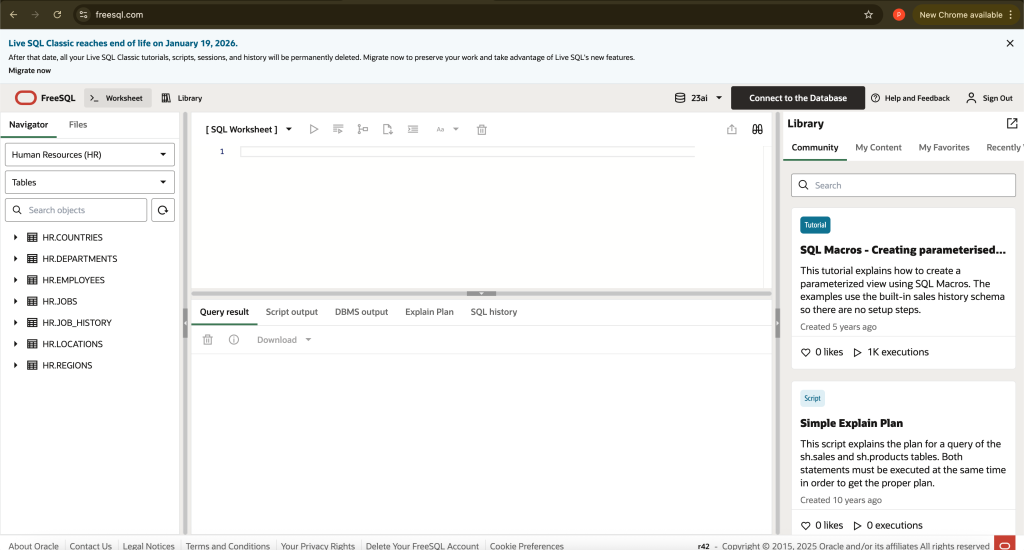Click the horizontal splitter handle above results
This screenshot has height=550, width=1024.
pyautogui.click(x=481, y=293)
